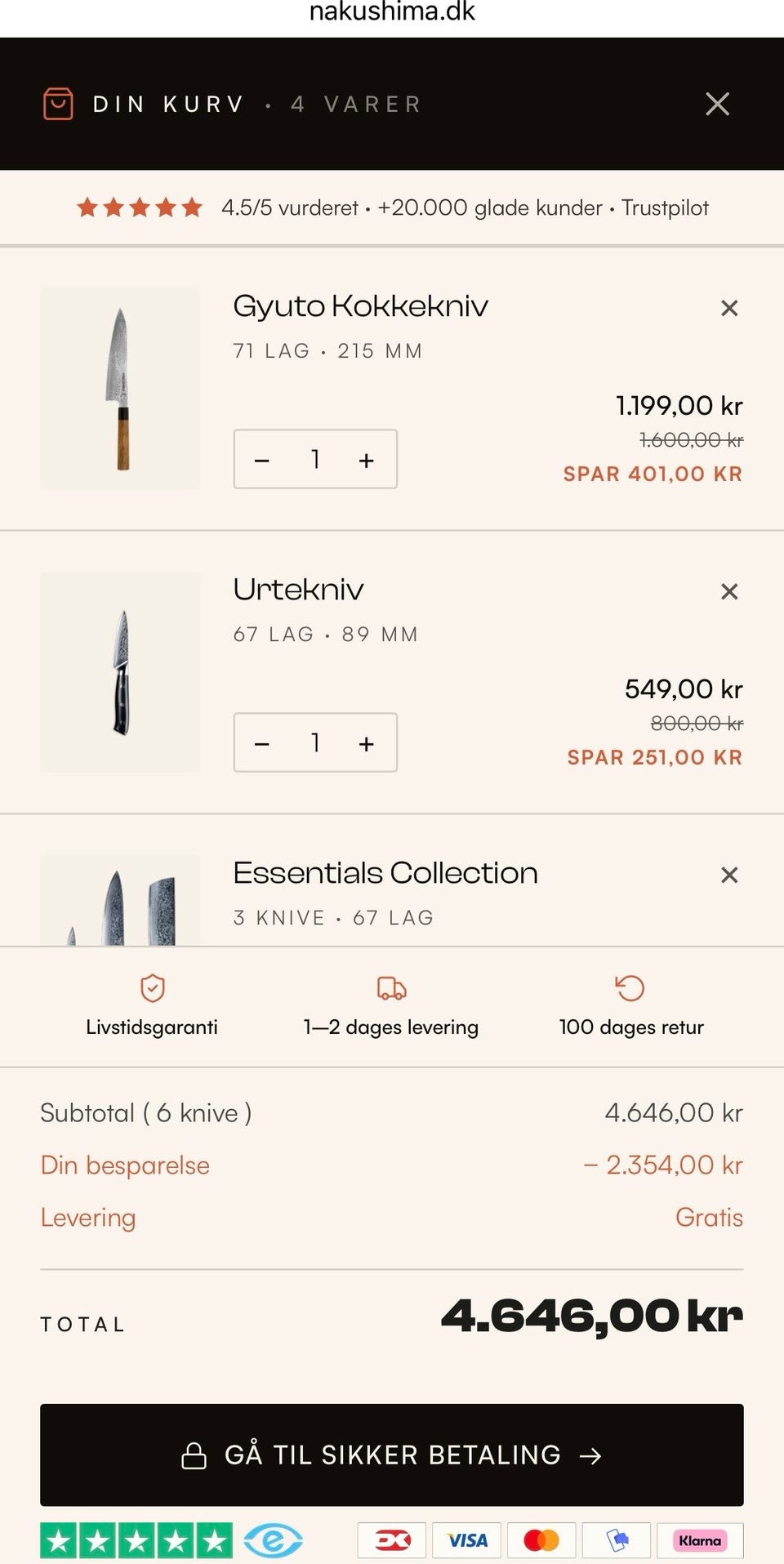Increase Urtekniv quantity with plus
Viewport: 784px width, 1564px height.
click(367, 744)
